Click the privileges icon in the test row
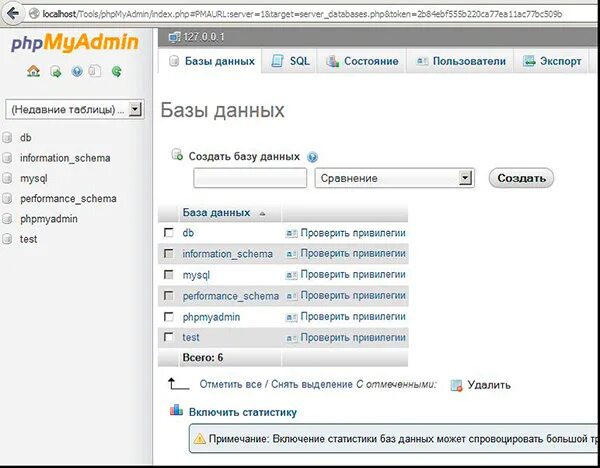Image resolution: width=600 pixels, height=468 pixels. coord(292,338)
